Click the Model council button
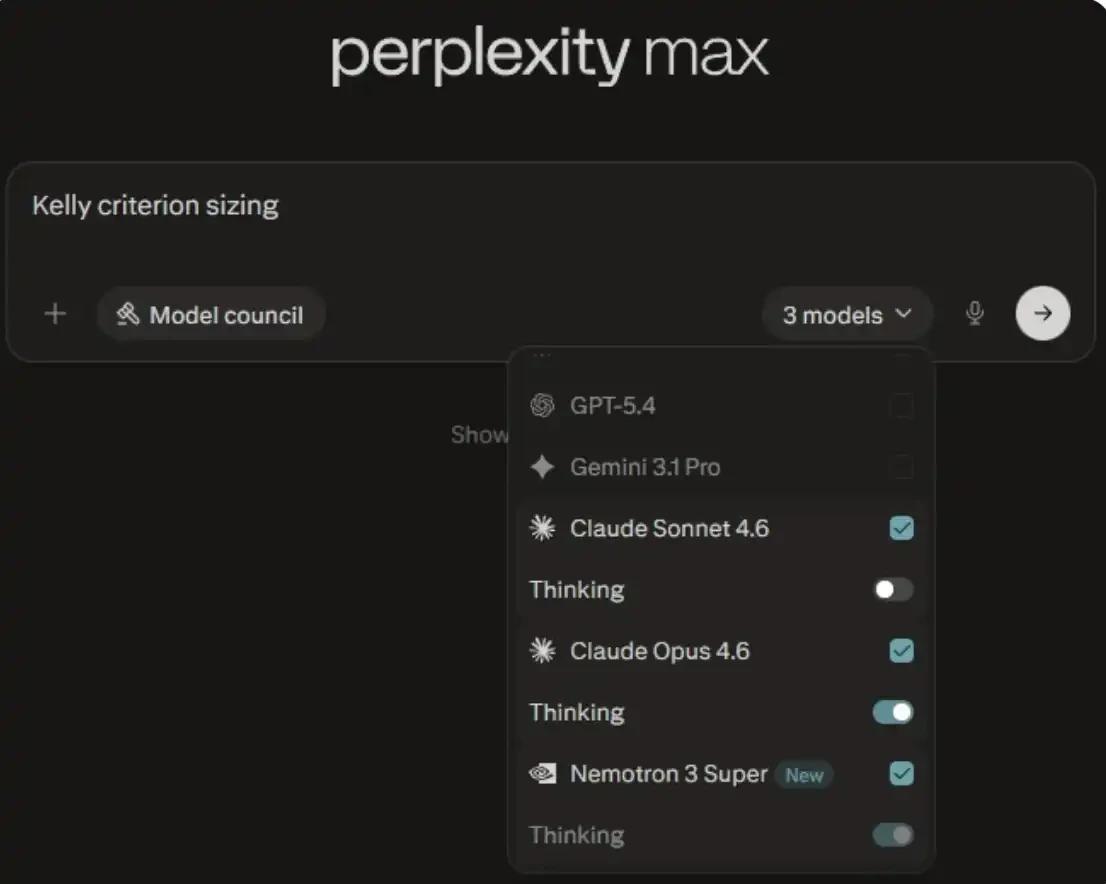This screenshot has height=884, width=1106. click(x=211, y=315)
